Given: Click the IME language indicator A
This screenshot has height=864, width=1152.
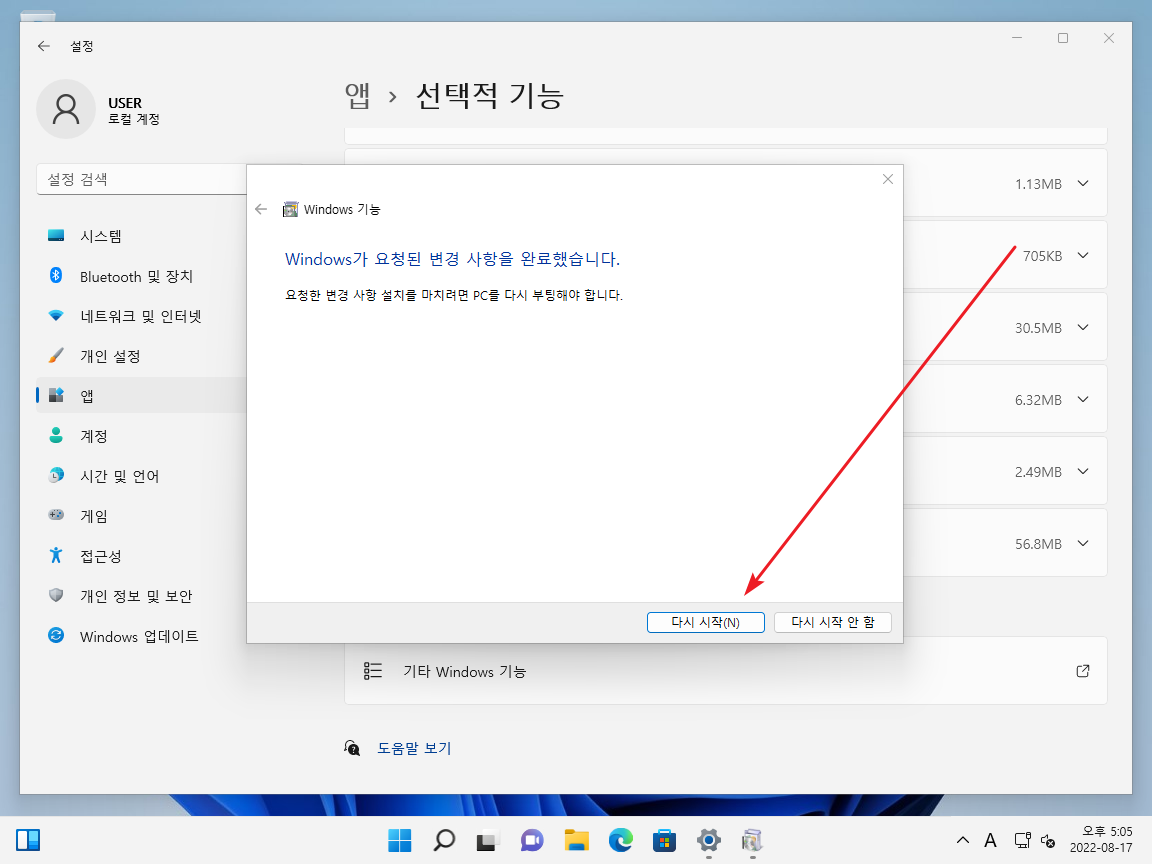Looking at the screenshot, I should (990, 840).
